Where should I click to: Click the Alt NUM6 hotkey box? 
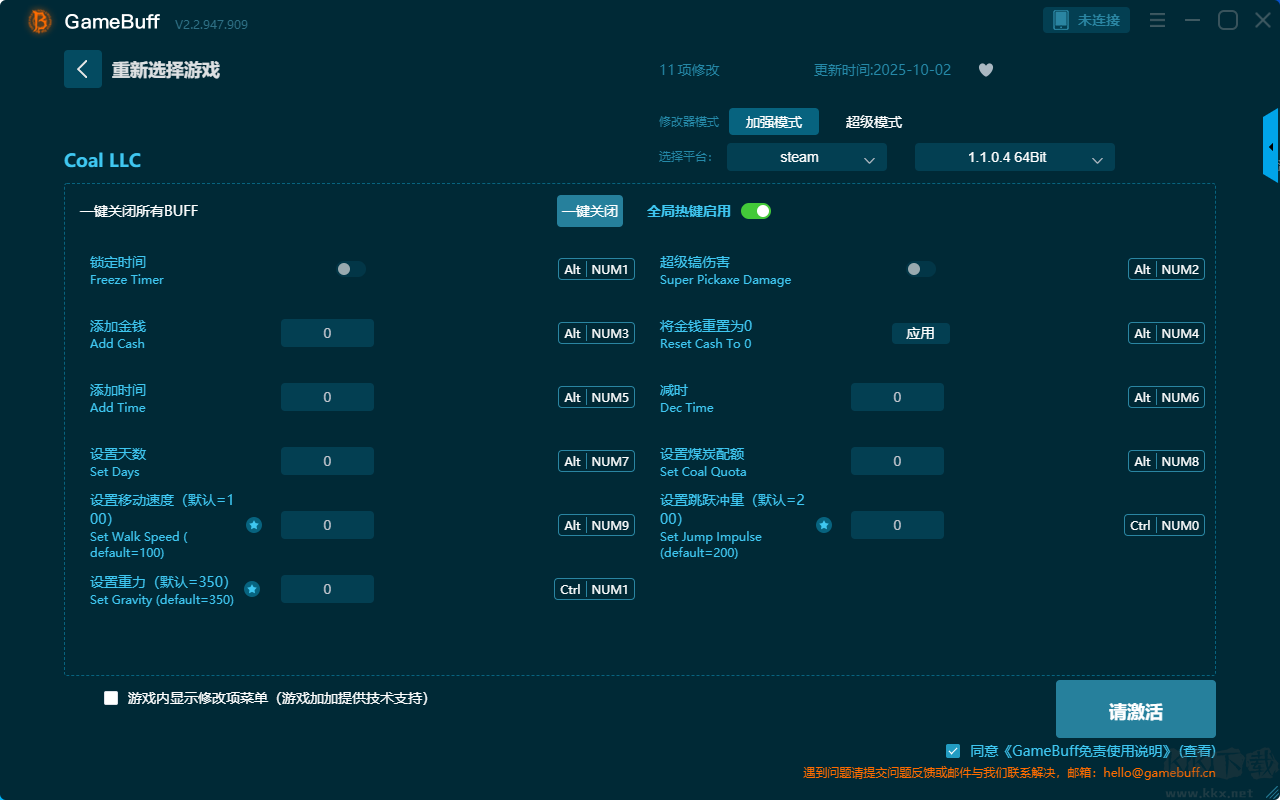(1166, 397)
